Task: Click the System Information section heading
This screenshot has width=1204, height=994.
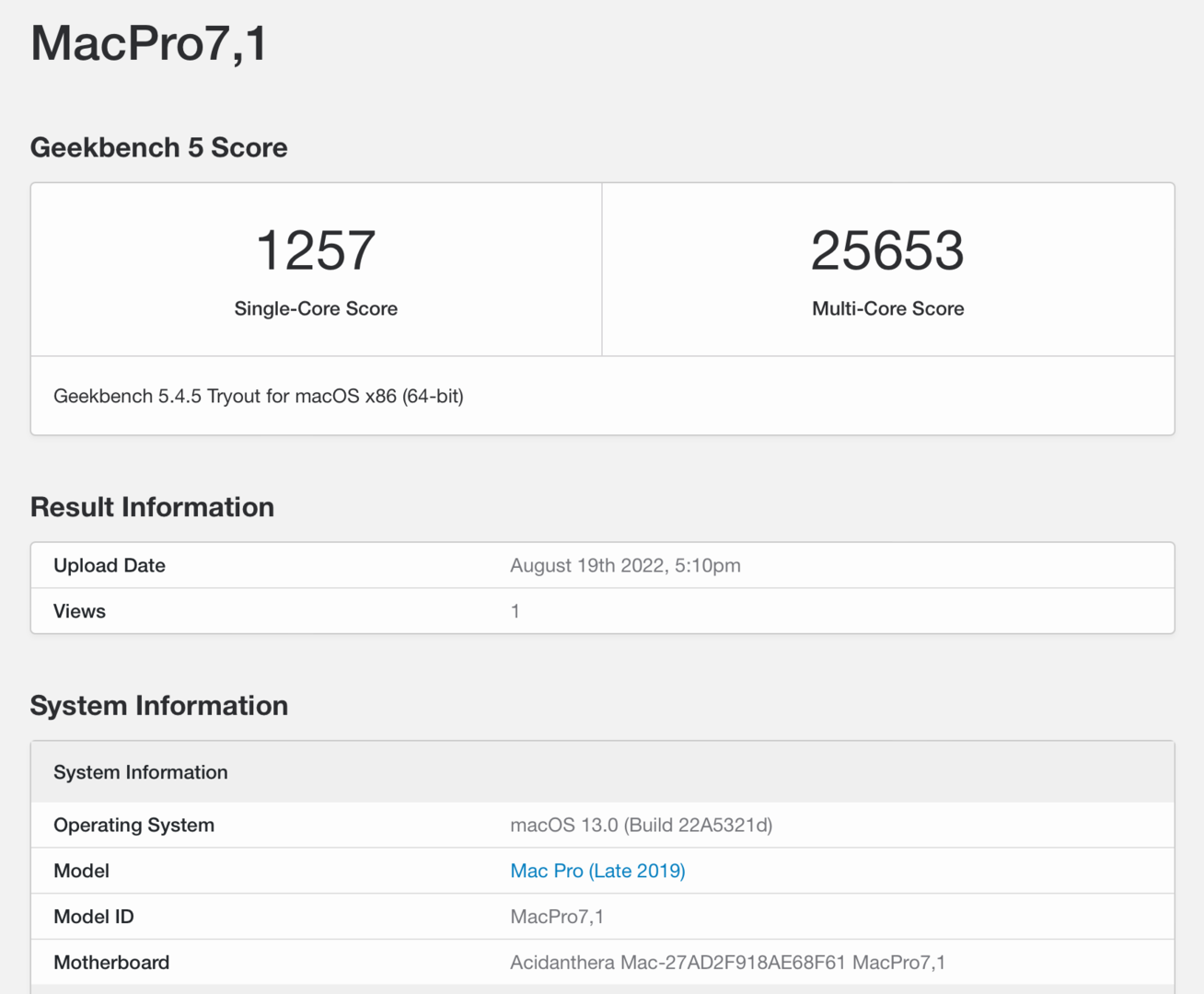Action: 158,706
